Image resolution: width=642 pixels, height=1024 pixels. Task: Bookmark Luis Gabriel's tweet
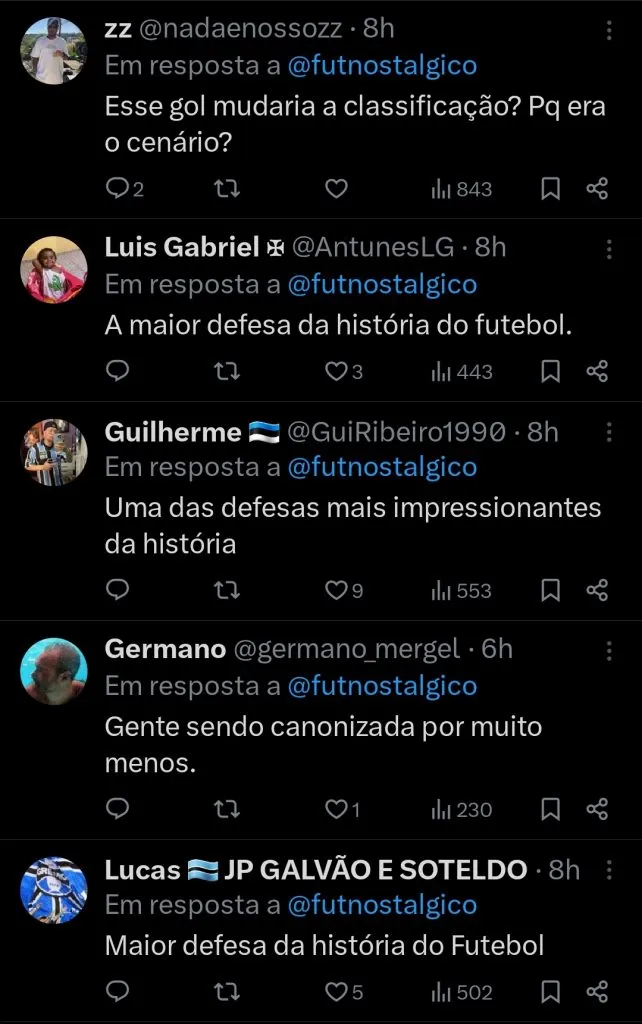coord(550,371)
